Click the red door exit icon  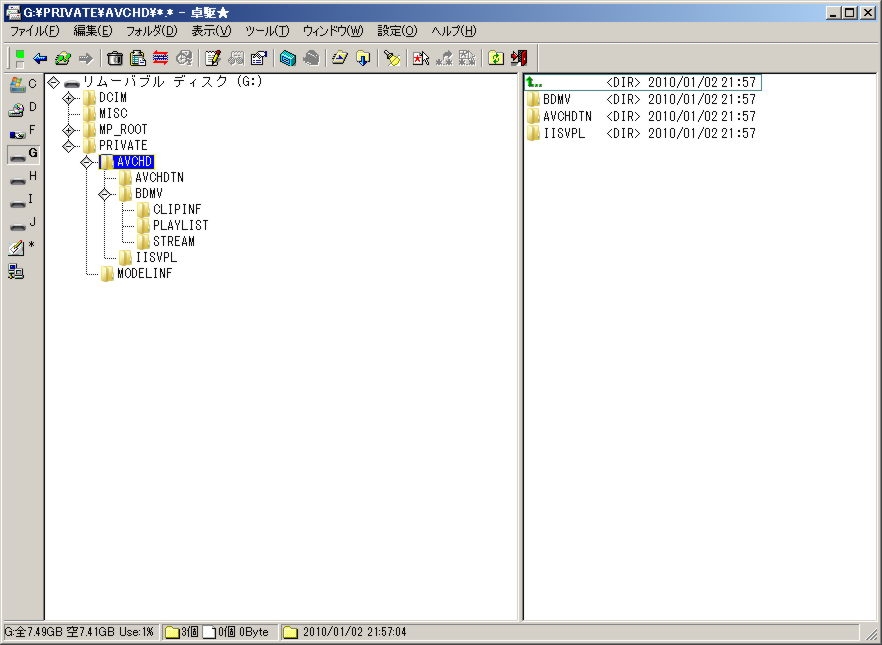pyautogui.click(x=518, y=58)
